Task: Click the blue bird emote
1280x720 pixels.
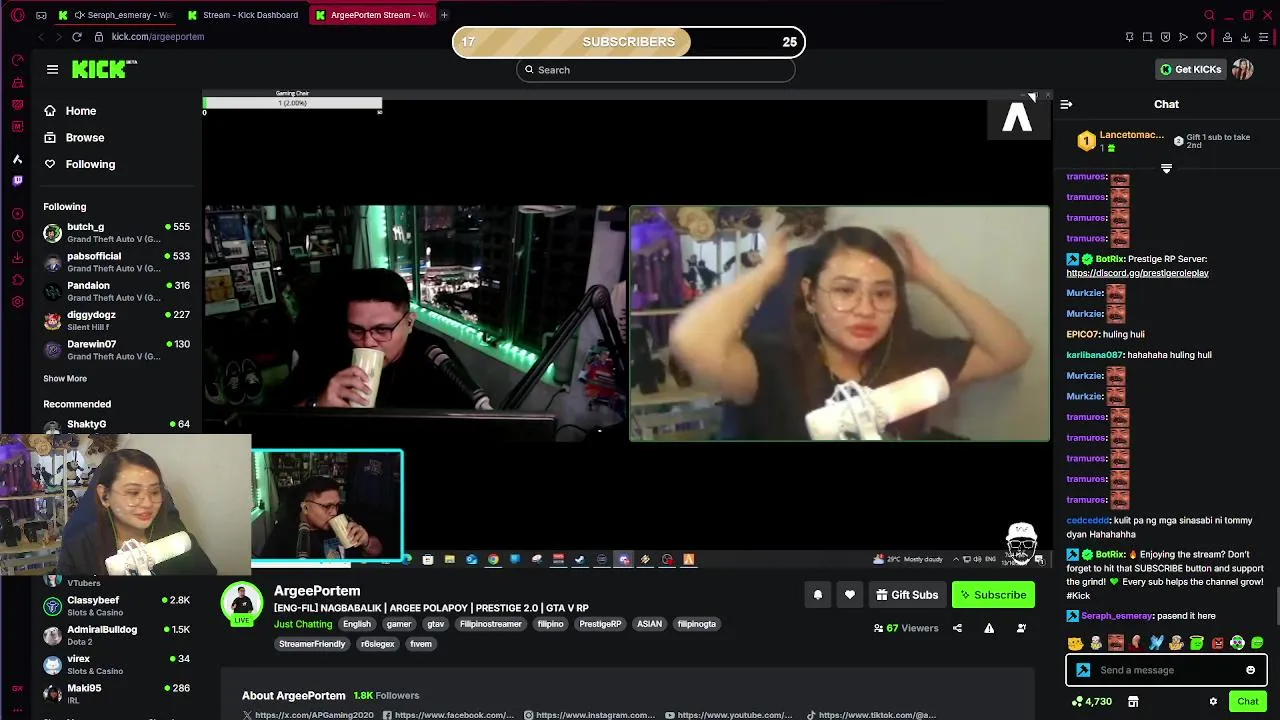Action: coord(1156,643)
